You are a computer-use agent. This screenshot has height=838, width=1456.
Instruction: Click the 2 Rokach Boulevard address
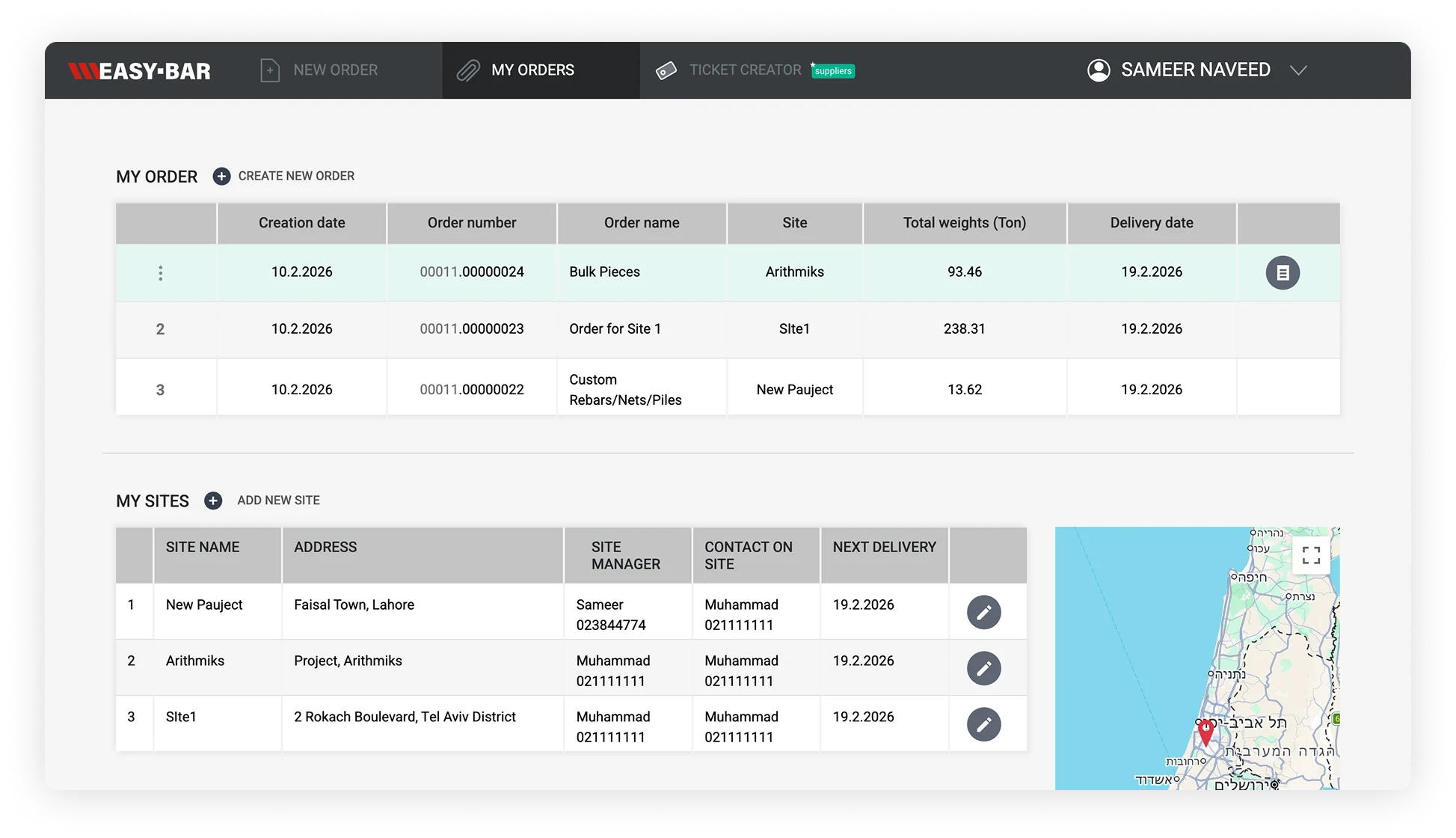[x=405, y=717]
